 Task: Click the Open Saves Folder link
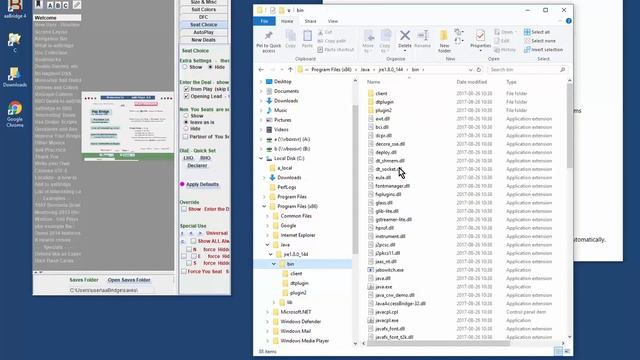pos(129,280)
